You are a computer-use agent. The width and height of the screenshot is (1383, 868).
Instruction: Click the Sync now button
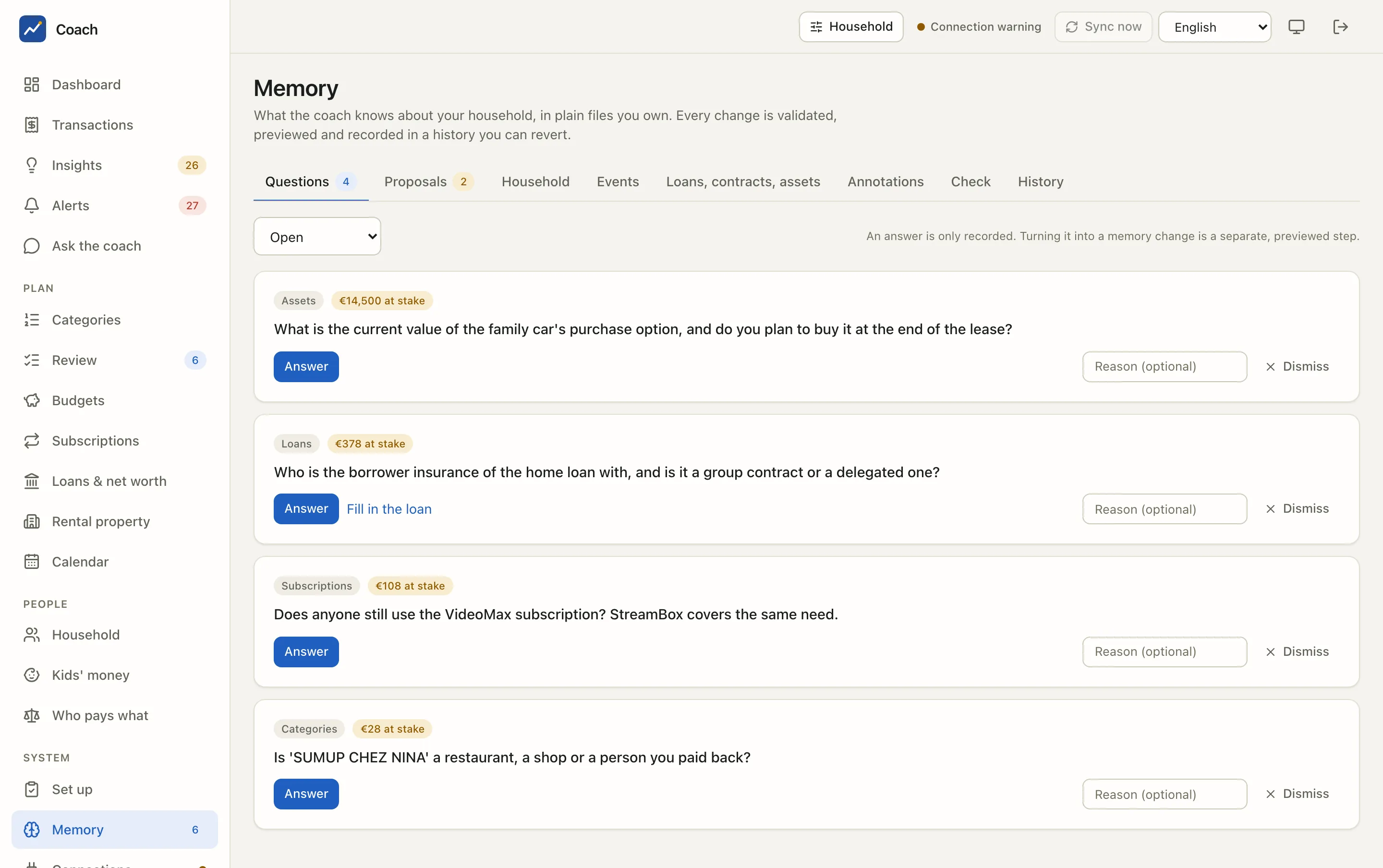(x=1103, y=27)
